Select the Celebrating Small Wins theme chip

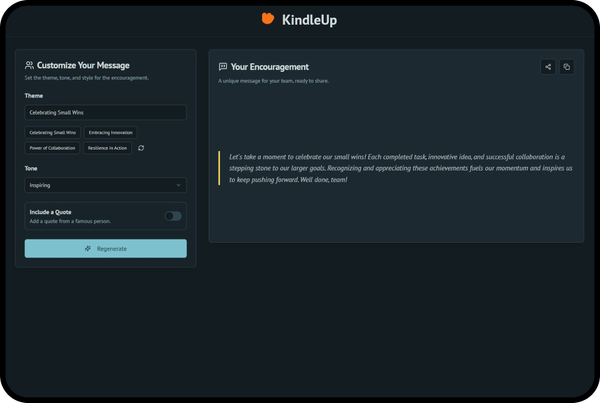52,132
